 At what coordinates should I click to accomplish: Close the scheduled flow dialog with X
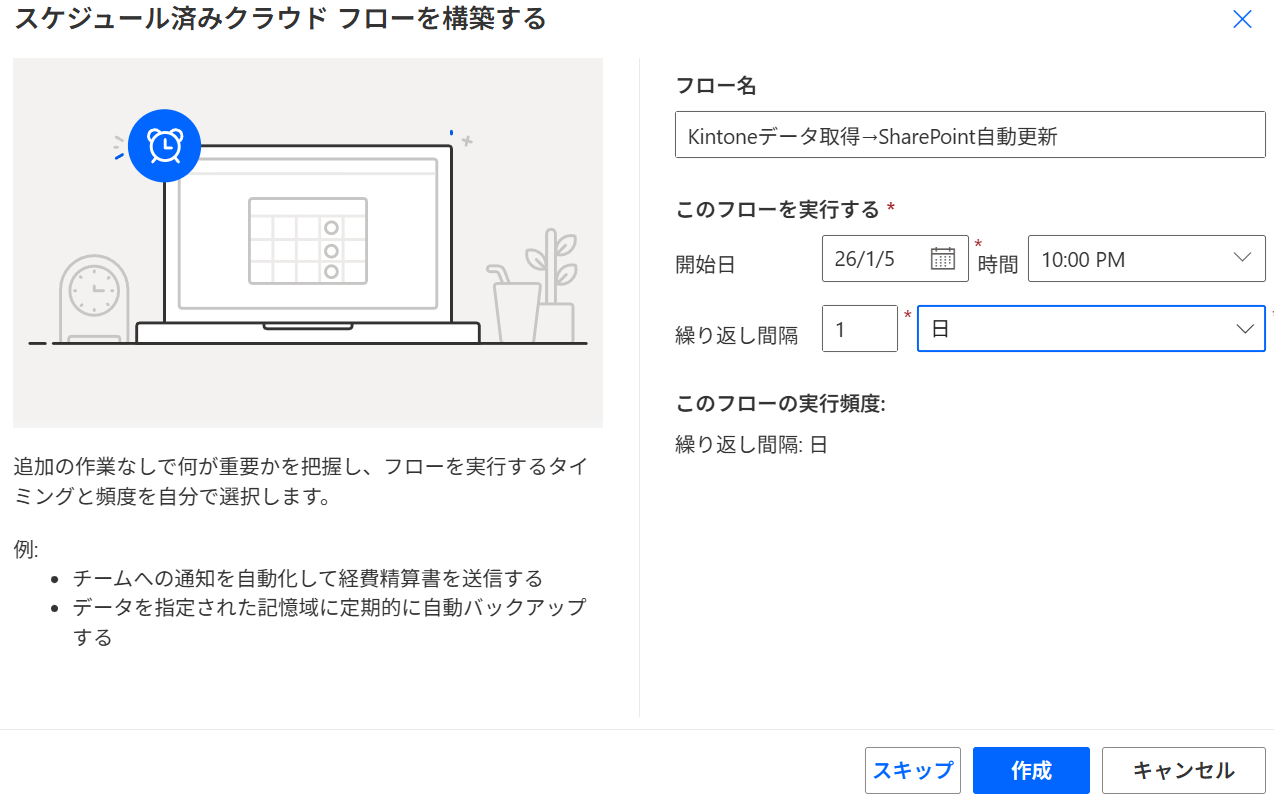(1242, 20)
